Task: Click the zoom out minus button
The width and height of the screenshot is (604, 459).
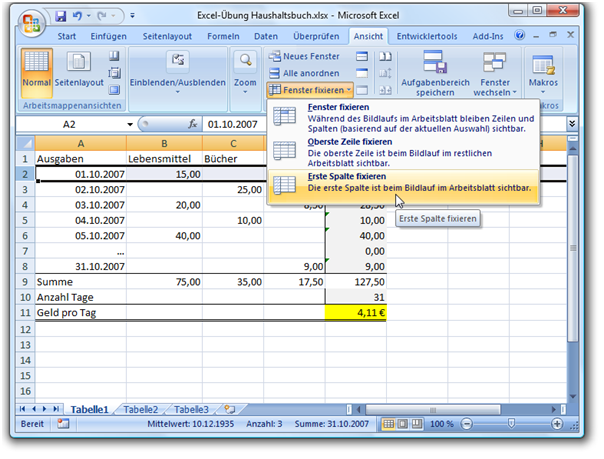Action: click(466, 424)
